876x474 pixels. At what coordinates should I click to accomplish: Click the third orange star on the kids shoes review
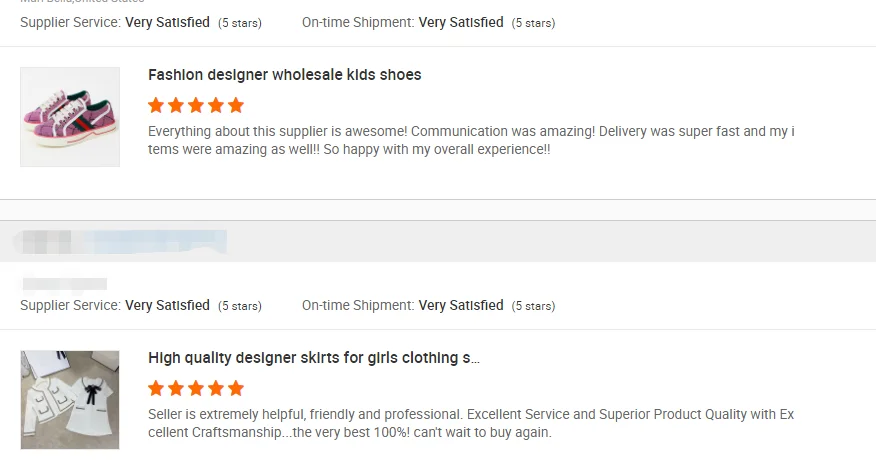196,105
